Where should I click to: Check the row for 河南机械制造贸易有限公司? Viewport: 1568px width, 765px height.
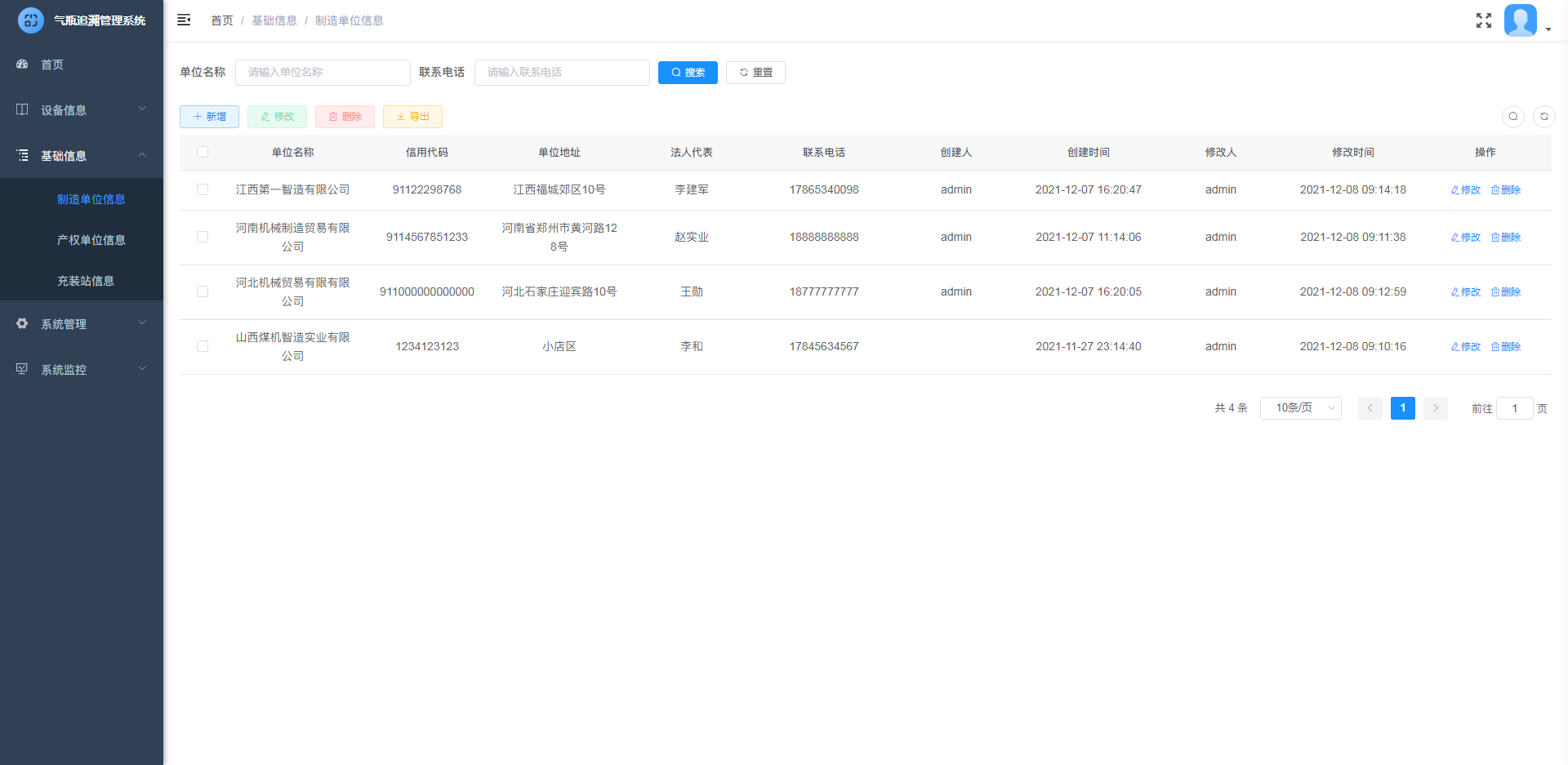pos(203,237)
